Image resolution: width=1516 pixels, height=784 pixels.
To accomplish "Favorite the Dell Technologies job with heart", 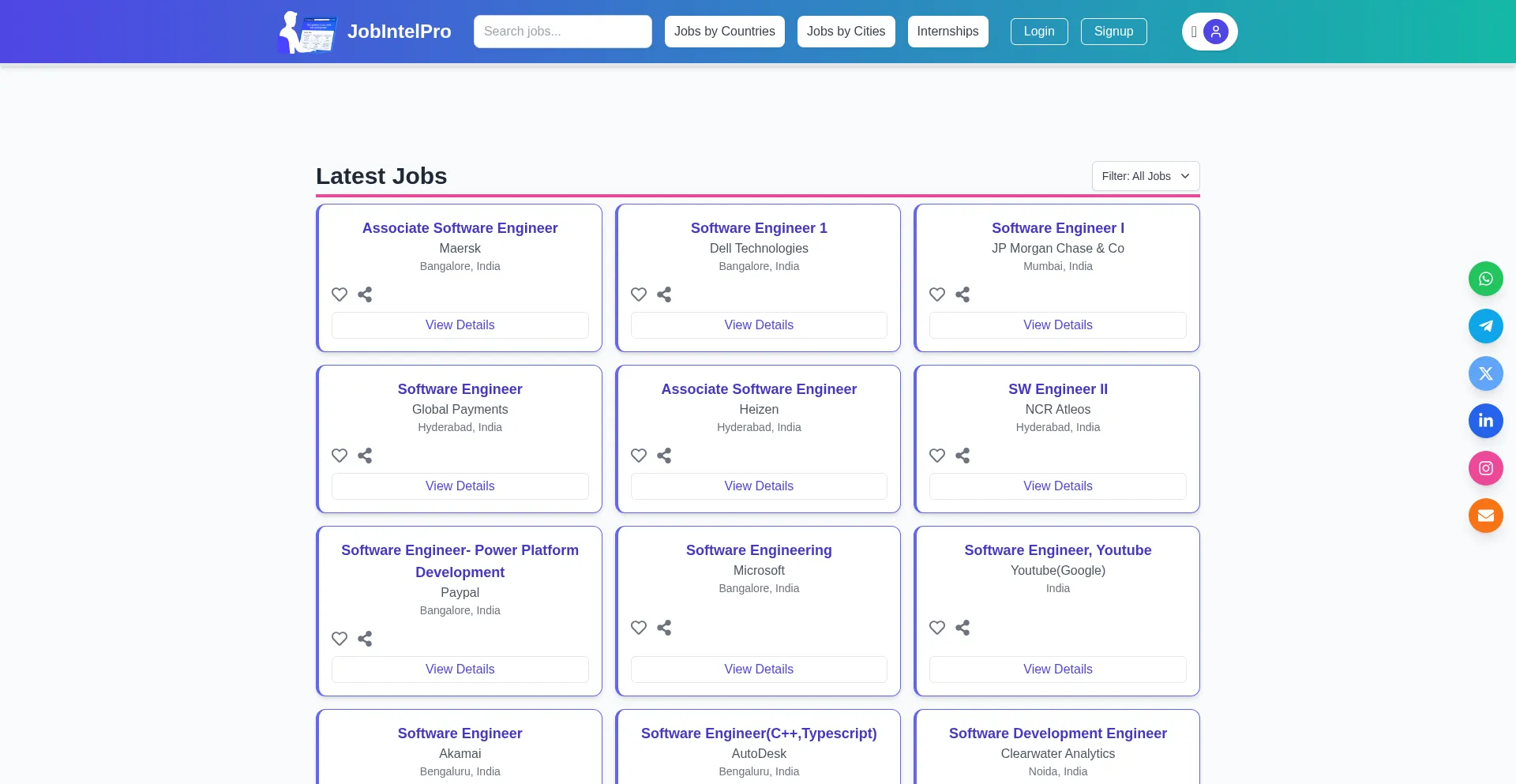I will (639, 294).
